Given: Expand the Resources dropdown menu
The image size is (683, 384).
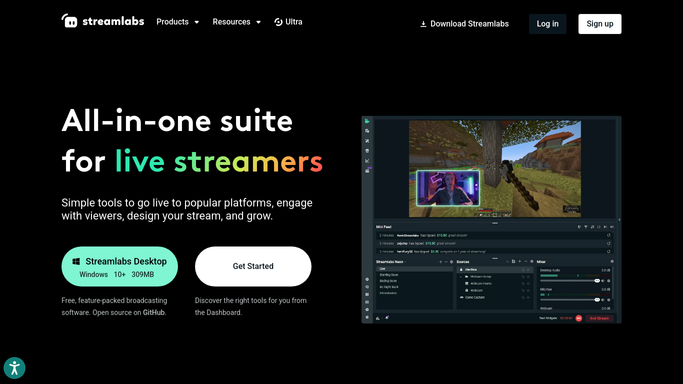Looking at the screenshot, I should coord(237,22).
